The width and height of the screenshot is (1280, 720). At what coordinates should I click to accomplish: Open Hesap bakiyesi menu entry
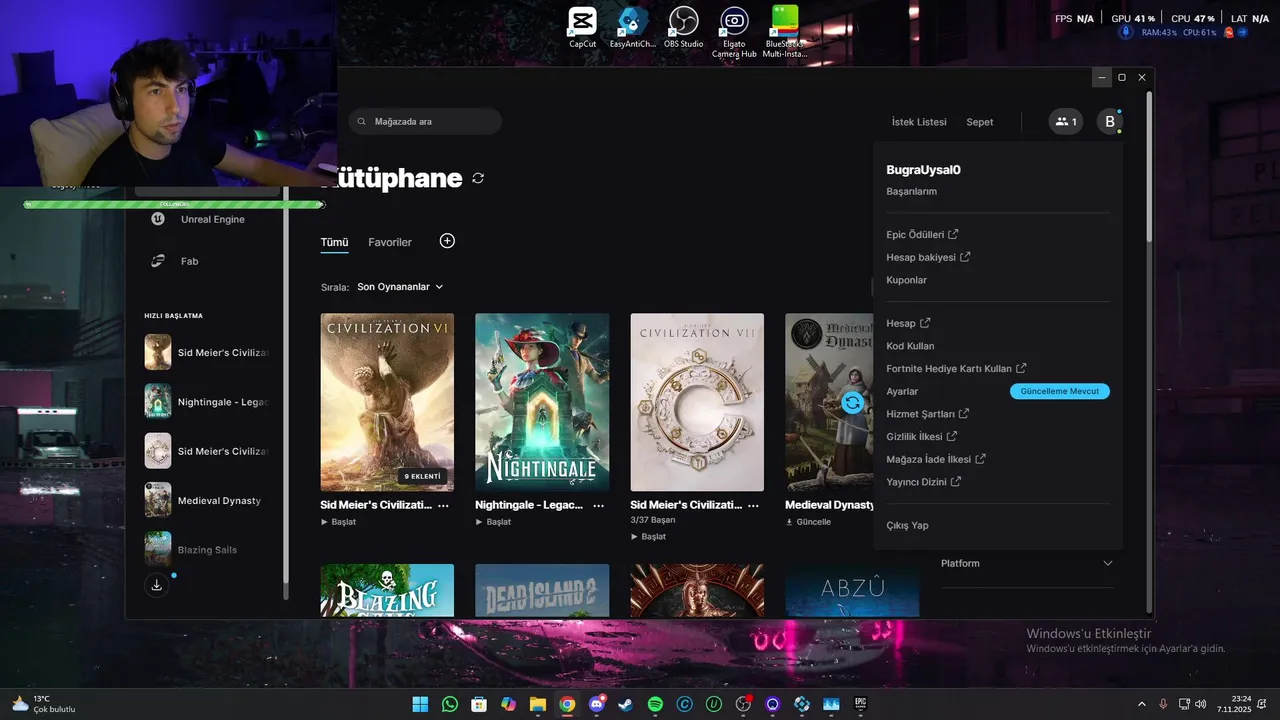click(x=928, y=257)
